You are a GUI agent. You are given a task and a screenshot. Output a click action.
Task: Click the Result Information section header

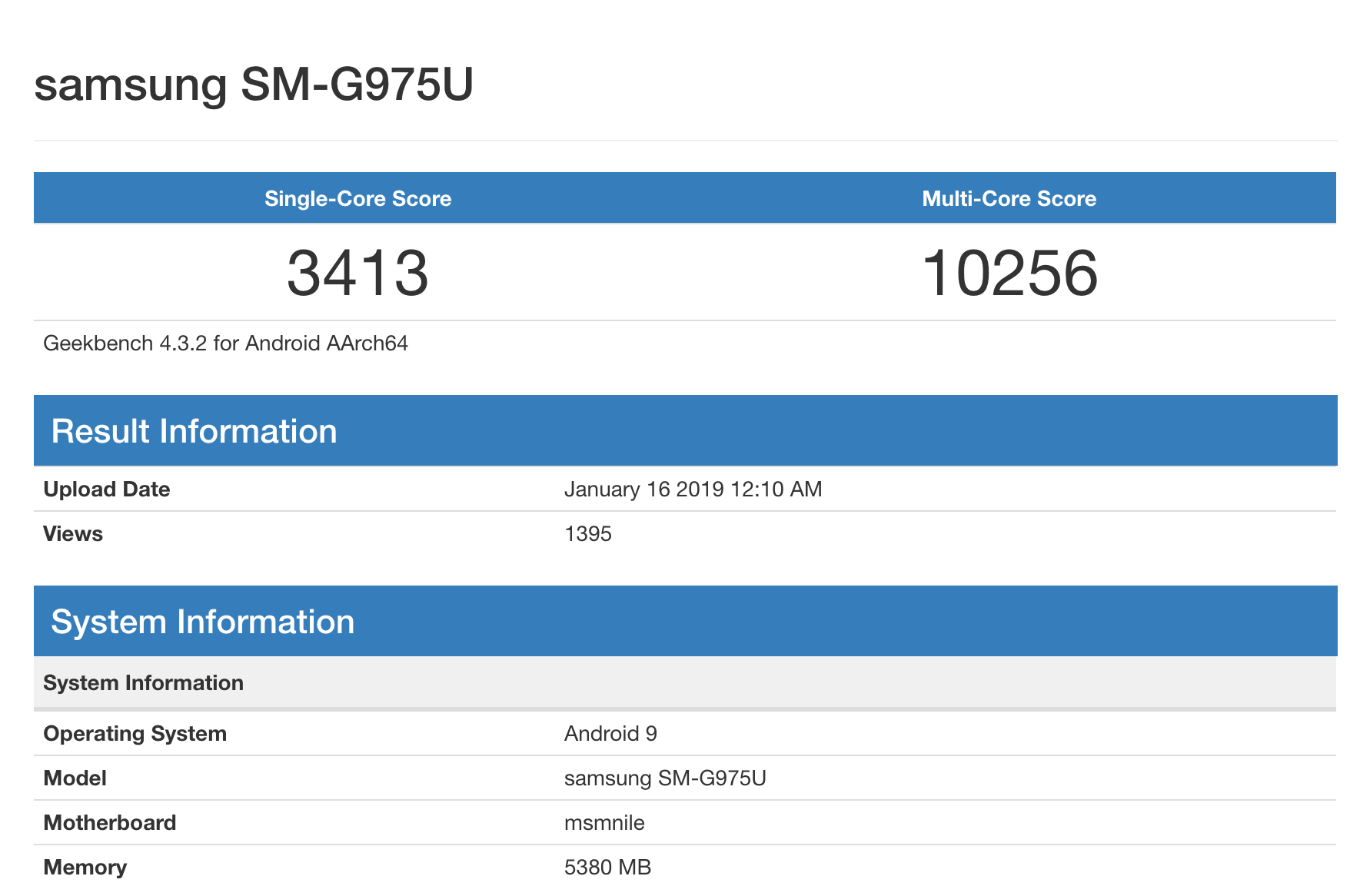(x=194, y=431)
